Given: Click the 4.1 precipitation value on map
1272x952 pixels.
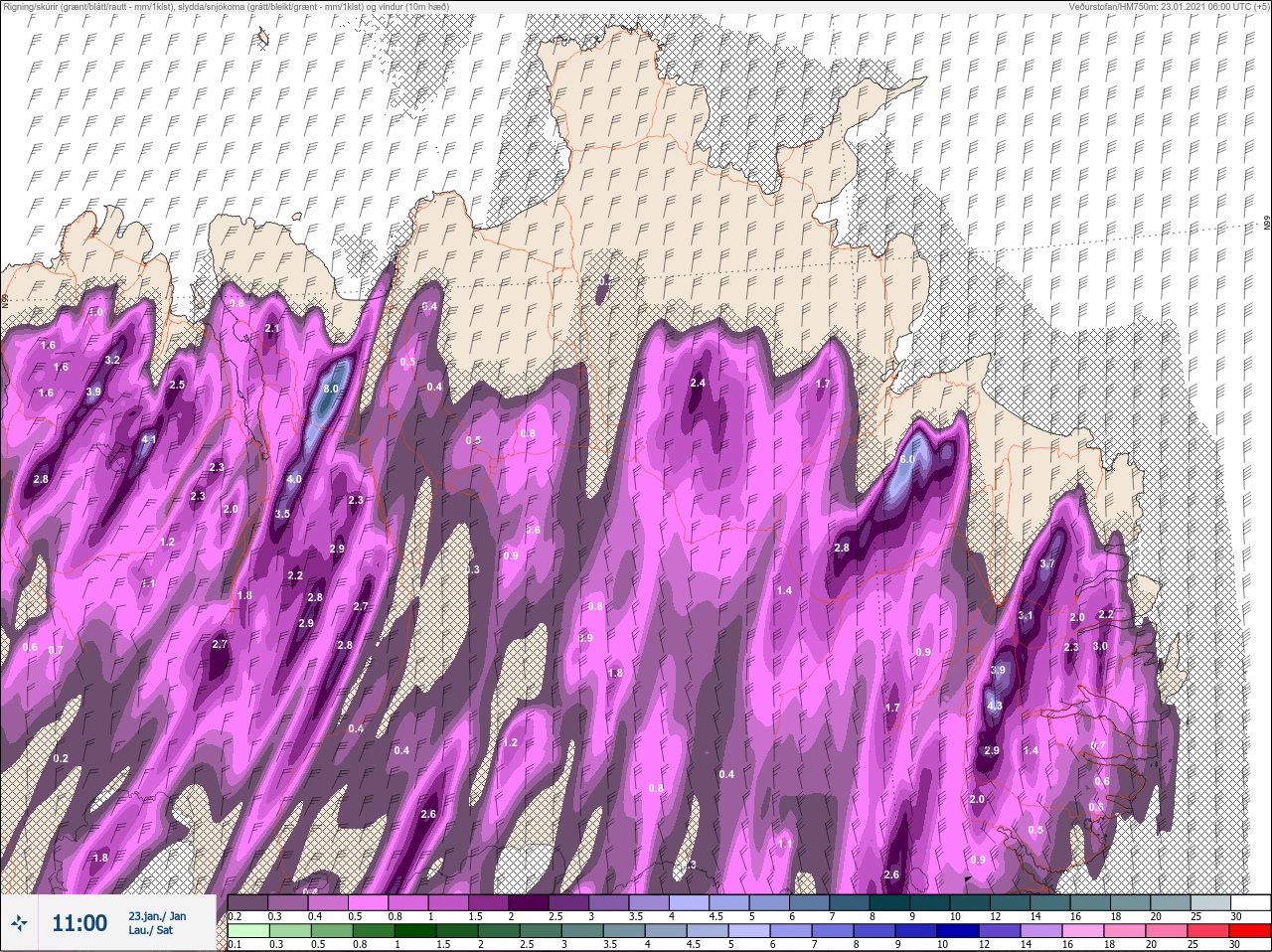Looking at the screenshot, I should 149,439.
